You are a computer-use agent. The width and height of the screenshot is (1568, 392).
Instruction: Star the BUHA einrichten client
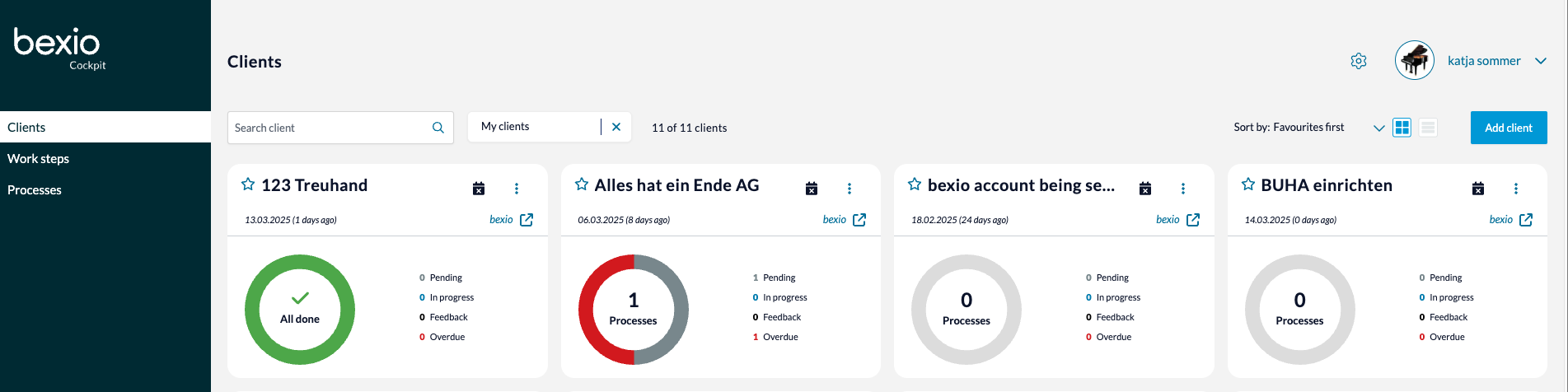1247,184
